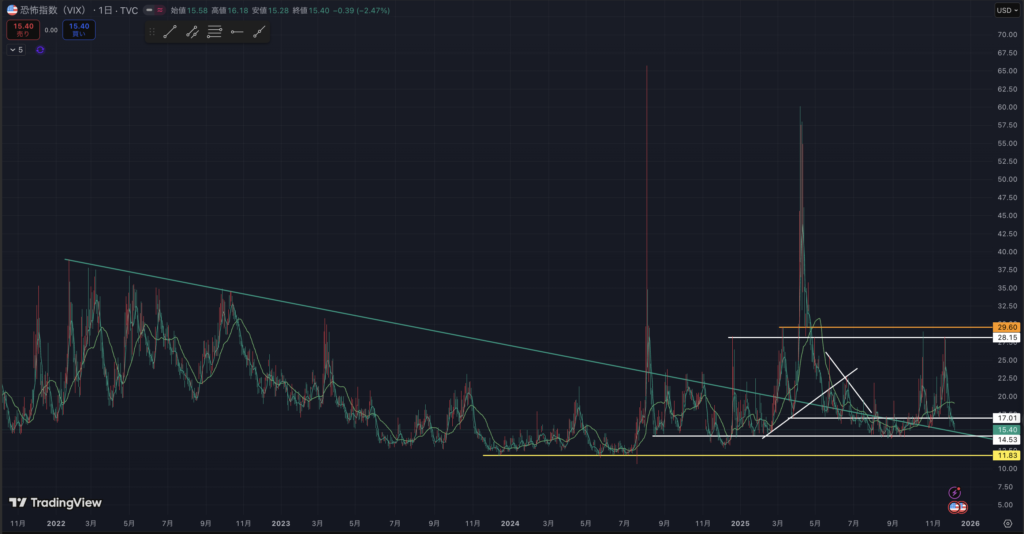
Task: Select the second line tool in floating toolbar
Action: point(192,32)
